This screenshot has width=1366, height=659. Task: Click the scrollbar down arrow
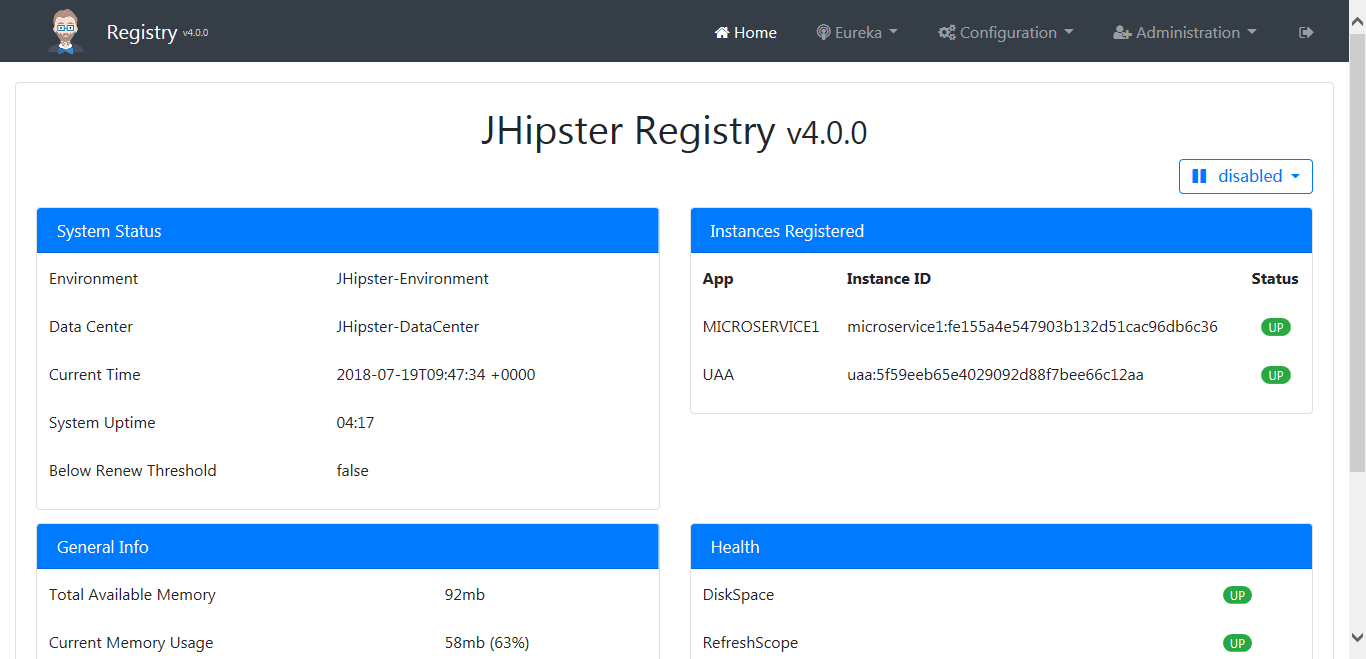[x=1357, y=636]
